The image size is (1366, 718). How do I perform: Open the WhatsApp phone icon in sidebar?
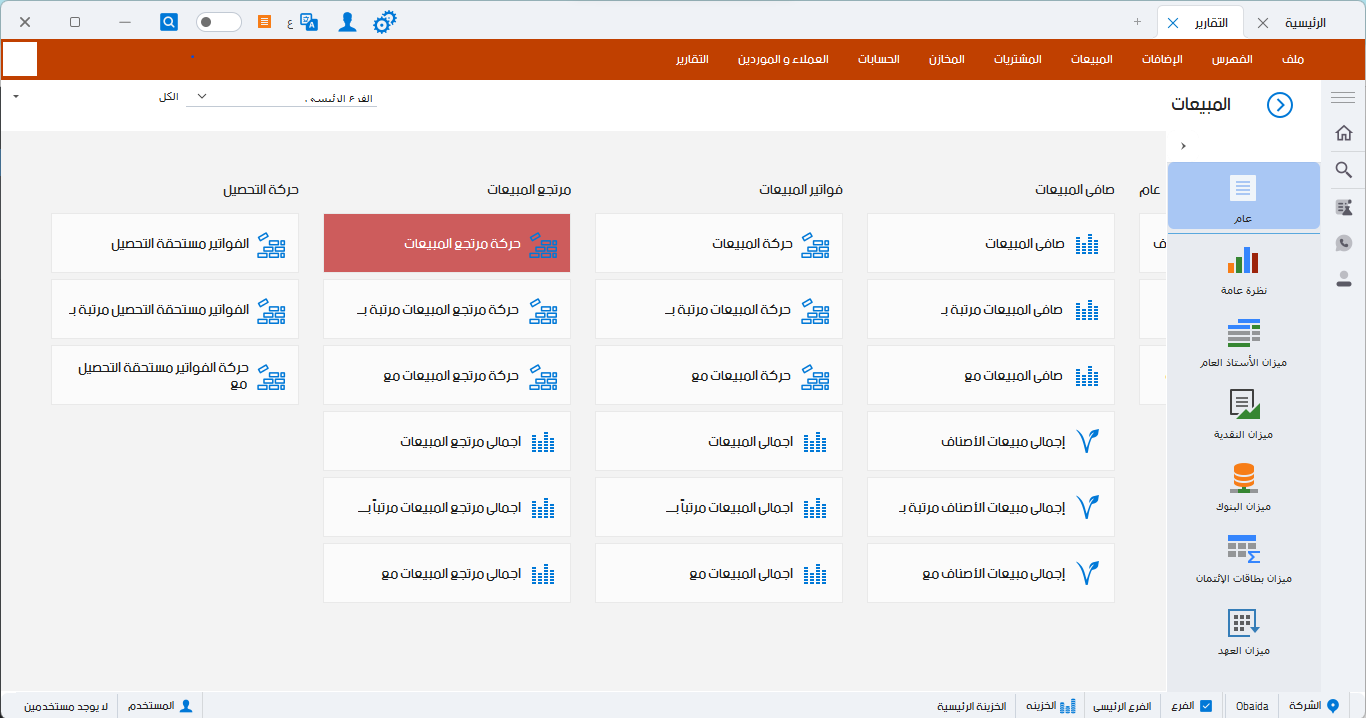[x=1343, y=243]
